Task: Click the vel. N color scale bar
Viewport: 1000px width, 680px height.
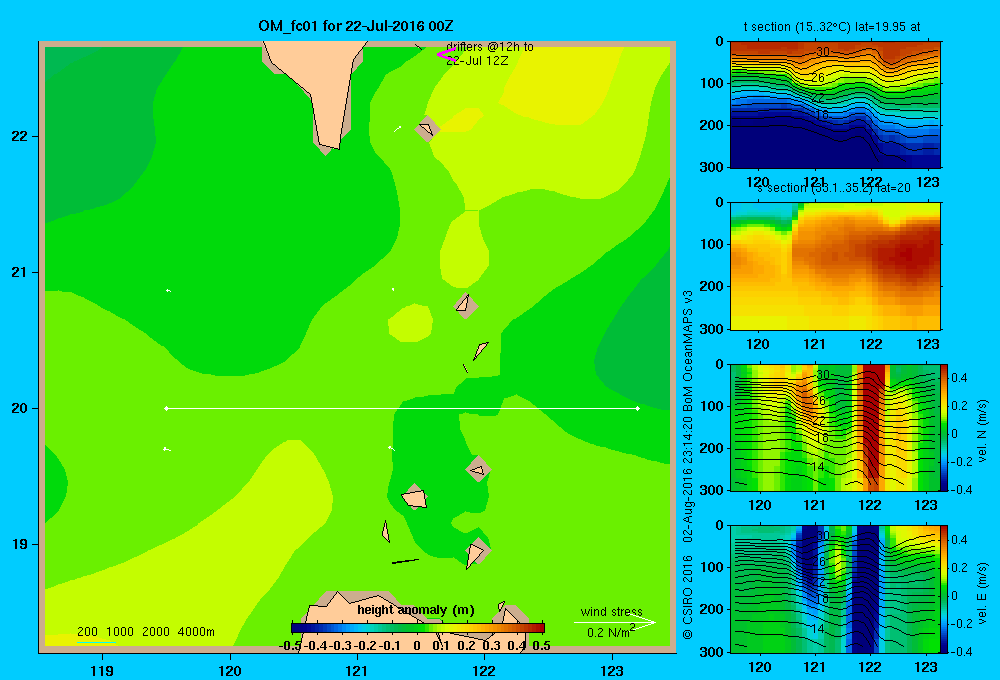Action: 944,427
